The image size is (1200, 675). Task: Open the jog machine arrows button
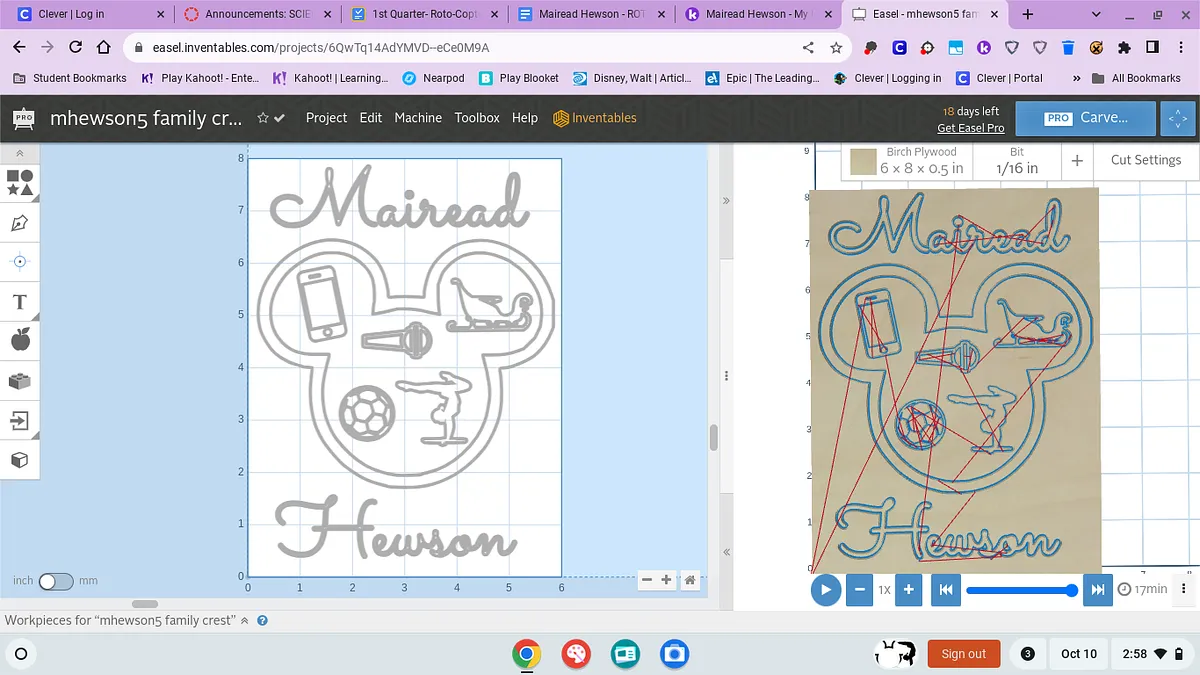click(1176, 117)
